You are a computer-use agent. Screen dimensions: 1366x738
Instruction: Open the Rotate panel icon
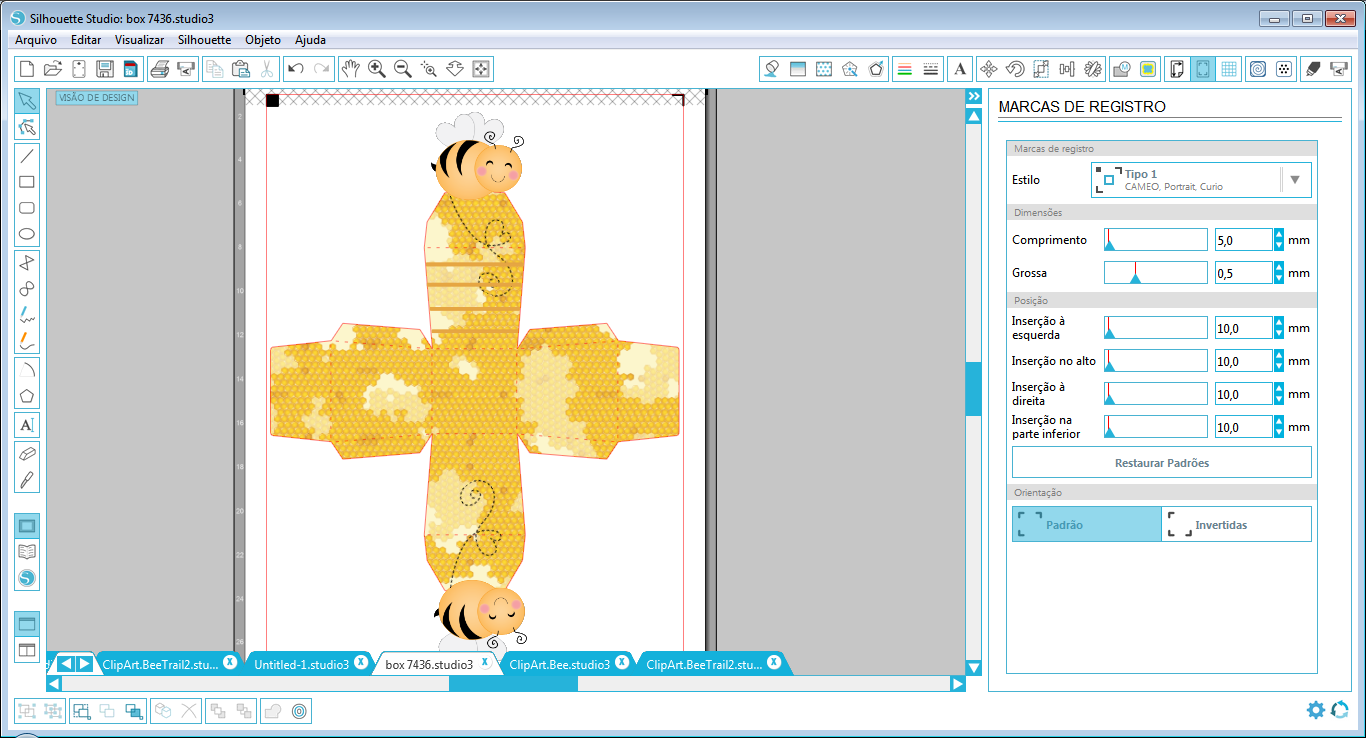1014,69
